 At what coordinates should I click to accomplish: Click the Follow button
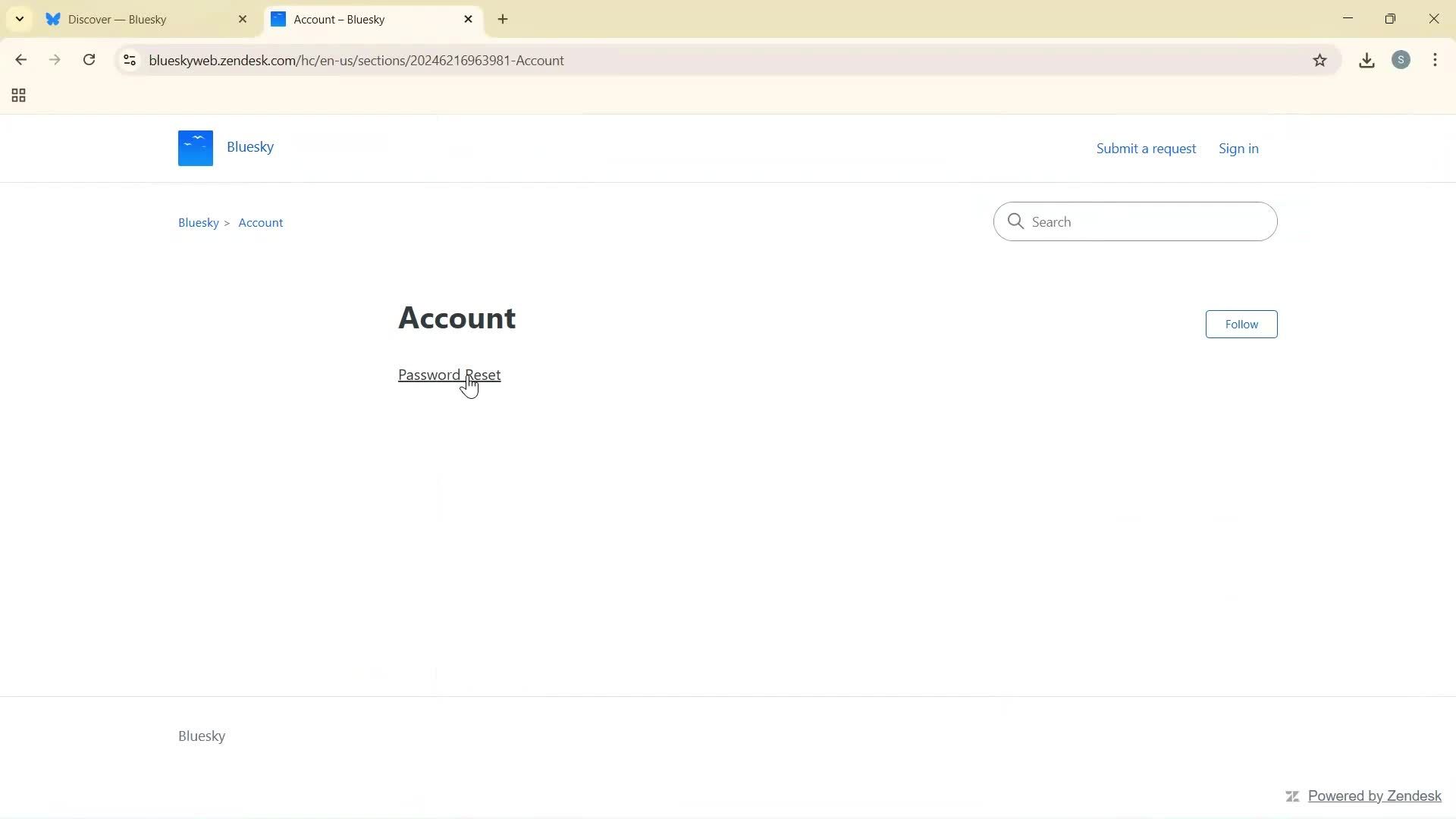(1241, 324)
